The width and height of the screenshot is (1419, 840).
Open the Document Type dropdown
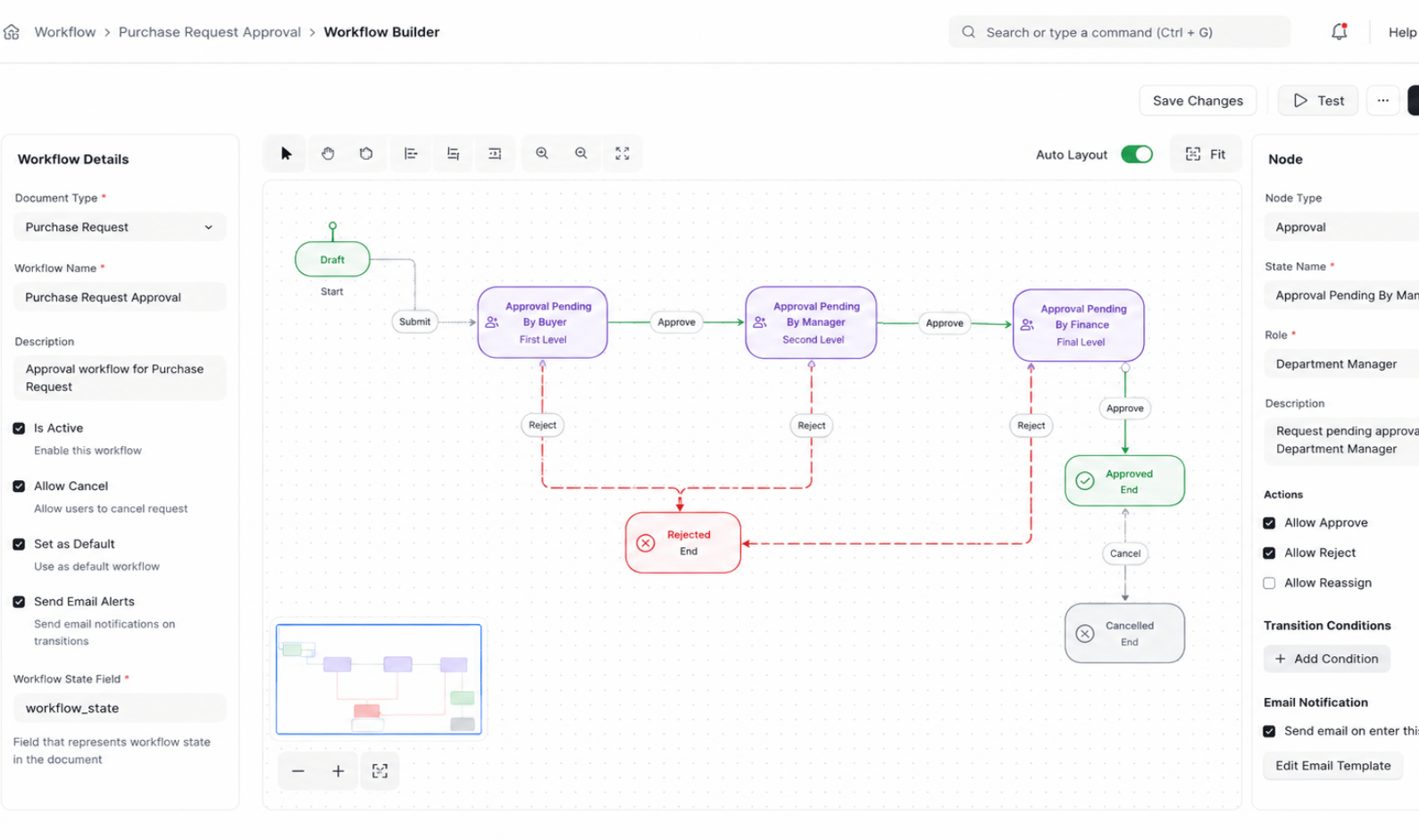[120, 228]
